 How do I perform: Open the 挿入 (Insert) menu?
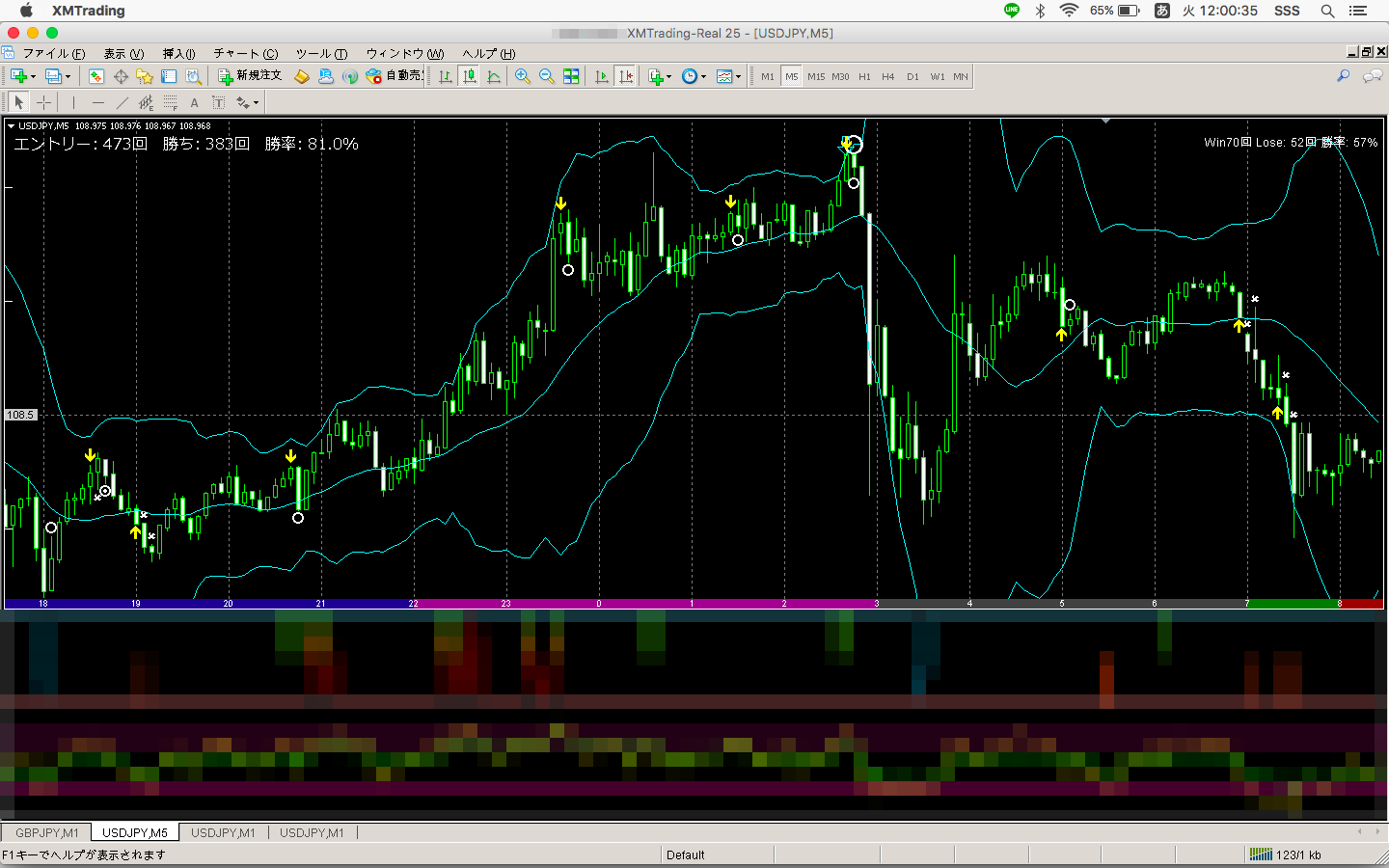point(178,54)
